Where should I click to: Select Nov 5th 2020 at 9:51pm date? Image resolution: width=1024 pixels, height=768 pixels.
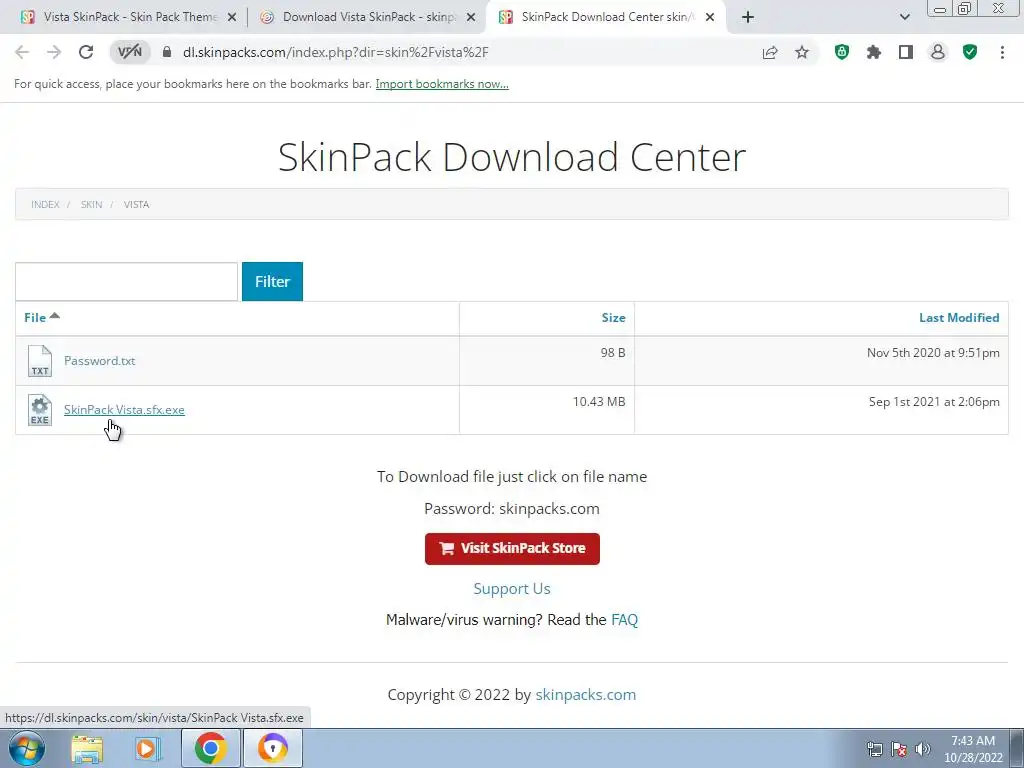[x=933, y=353]
